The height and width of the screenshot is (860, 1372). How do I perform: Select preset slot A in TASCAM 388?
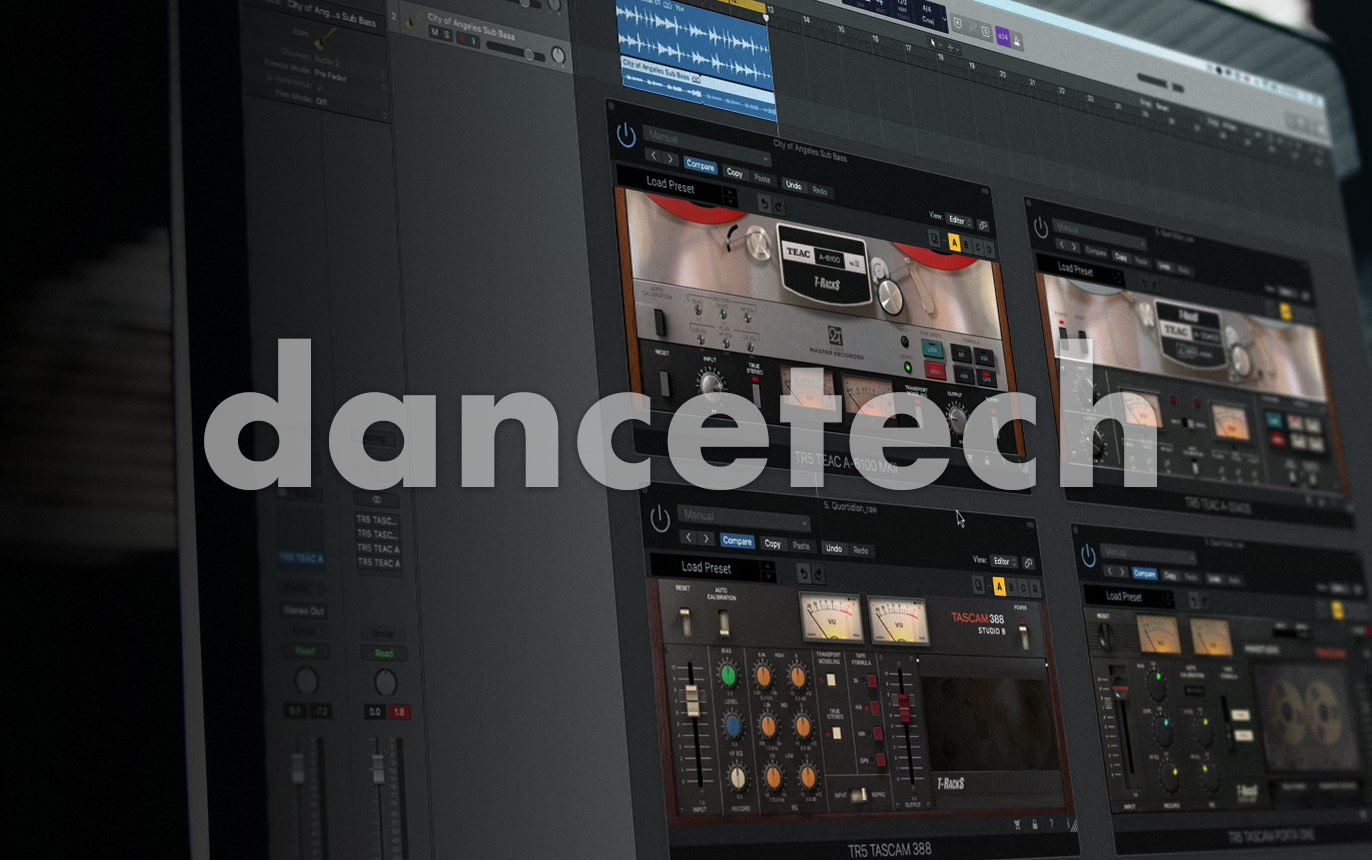click(999, 588)
